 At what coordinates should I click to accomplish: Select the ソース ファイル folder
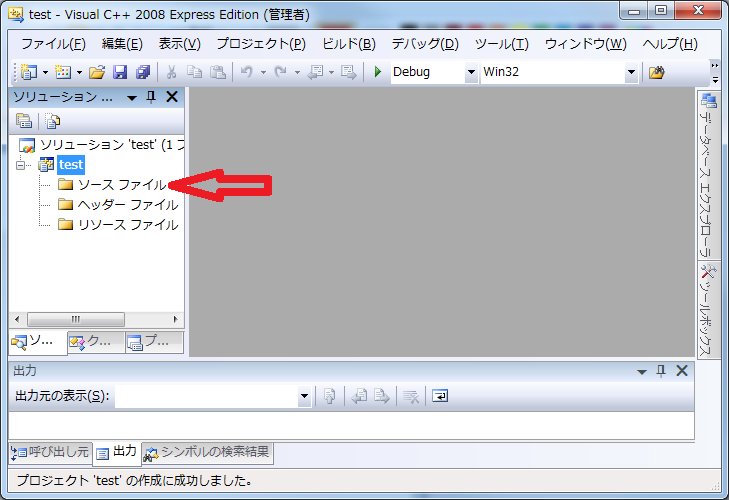(x=121, y=185)
